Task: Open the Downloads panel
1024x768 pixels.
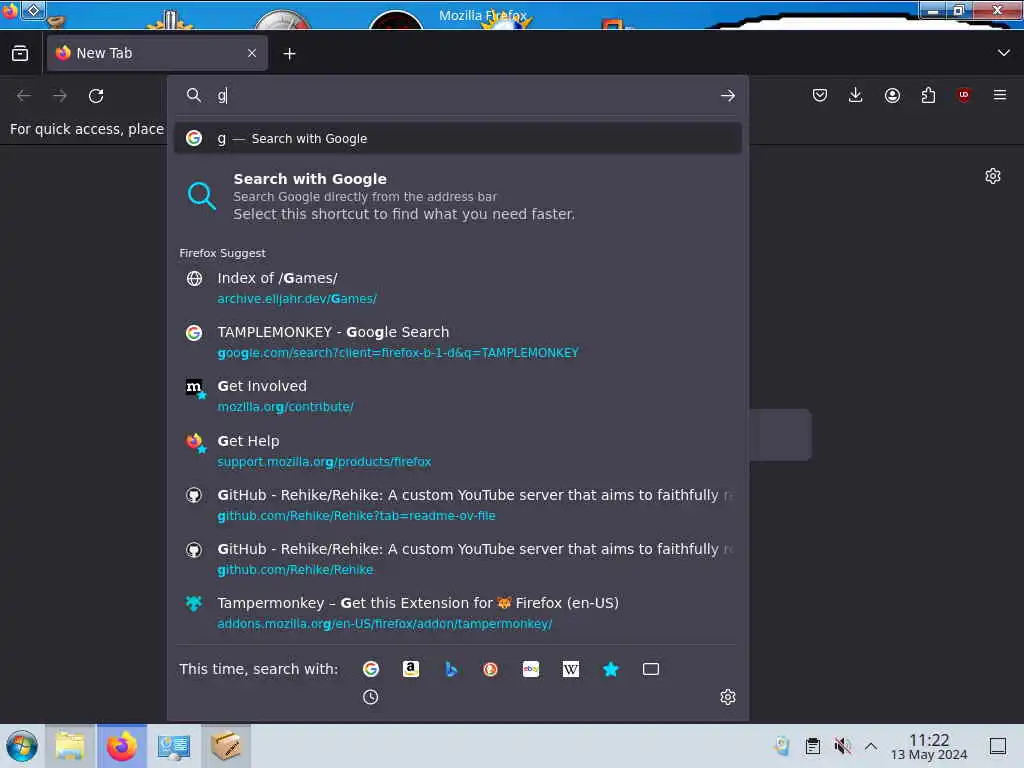Action: click(x=856, y=95)
